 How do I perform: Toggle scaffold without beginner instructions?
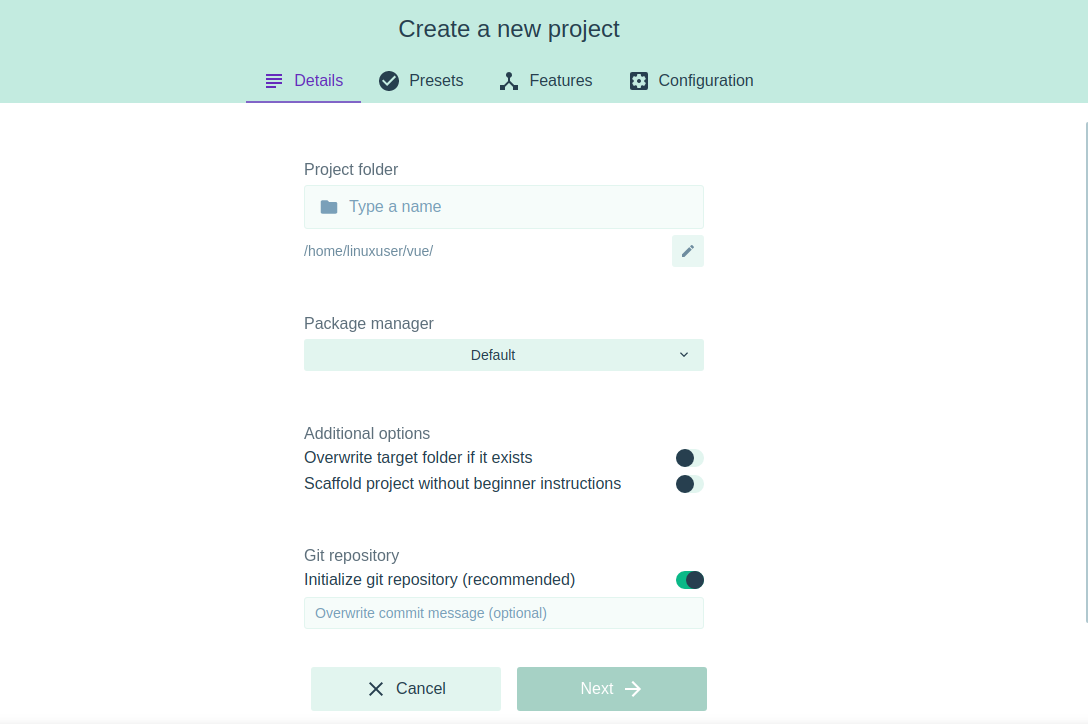click(x=689, y=484)
